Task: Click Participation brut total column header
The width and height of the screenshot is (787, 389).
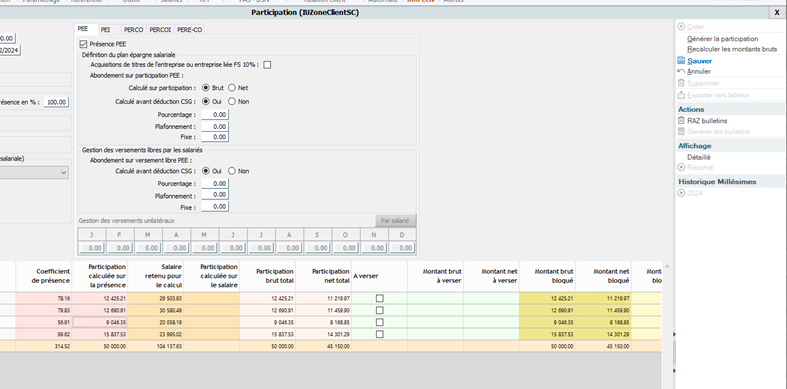Action: pyautogui.click(x=268, y=276)
